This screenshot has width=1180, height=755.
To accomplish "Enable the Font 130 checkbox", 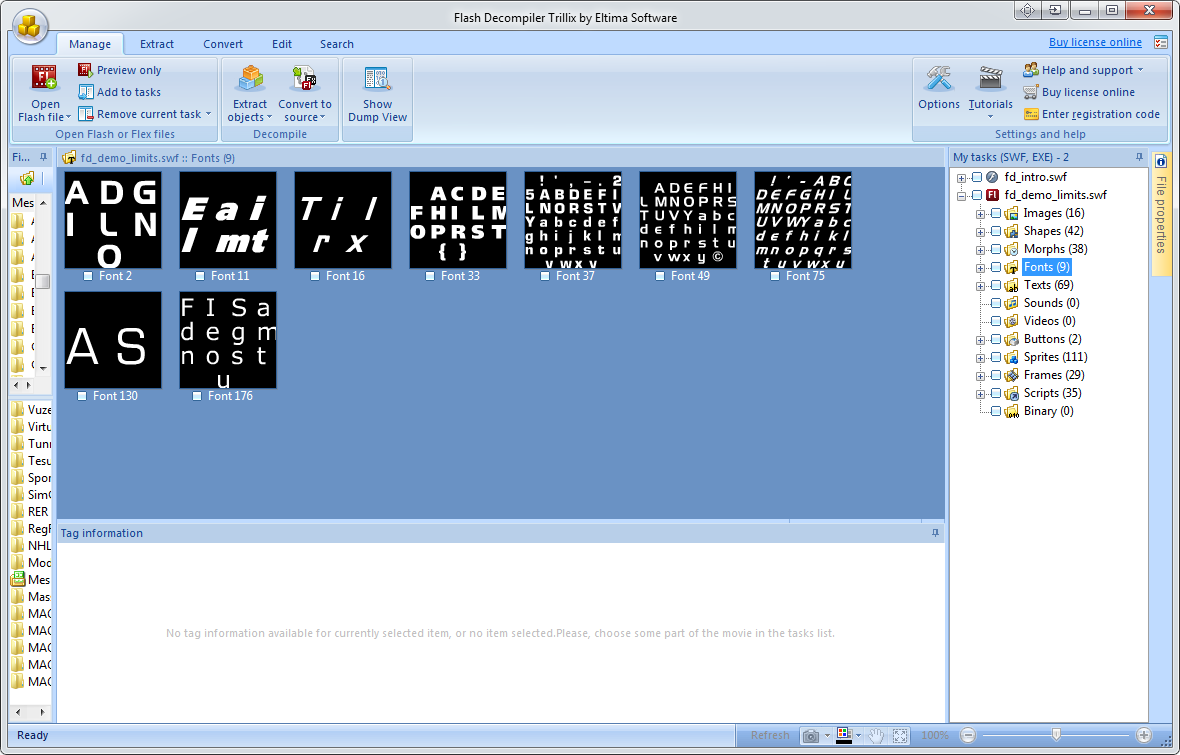I will (x=82, y=396).
